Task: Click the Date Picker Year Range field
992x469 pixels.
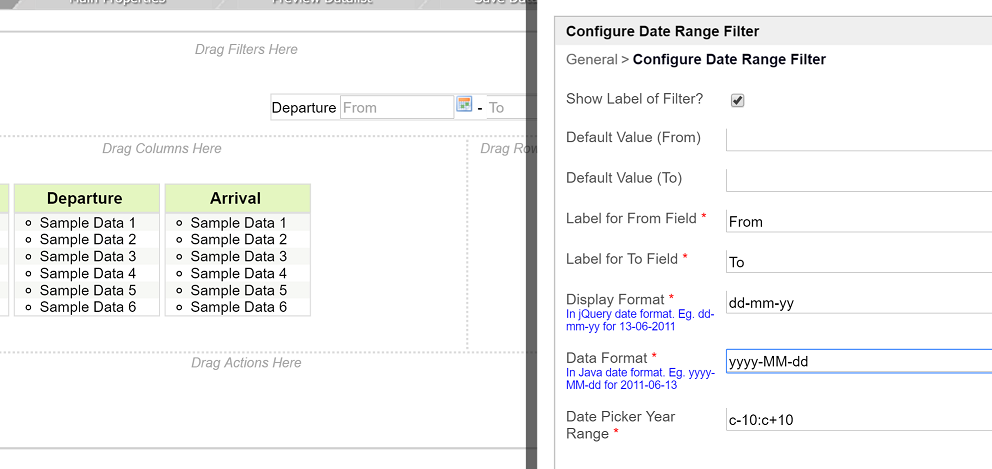Action: (x=858, y=419)
